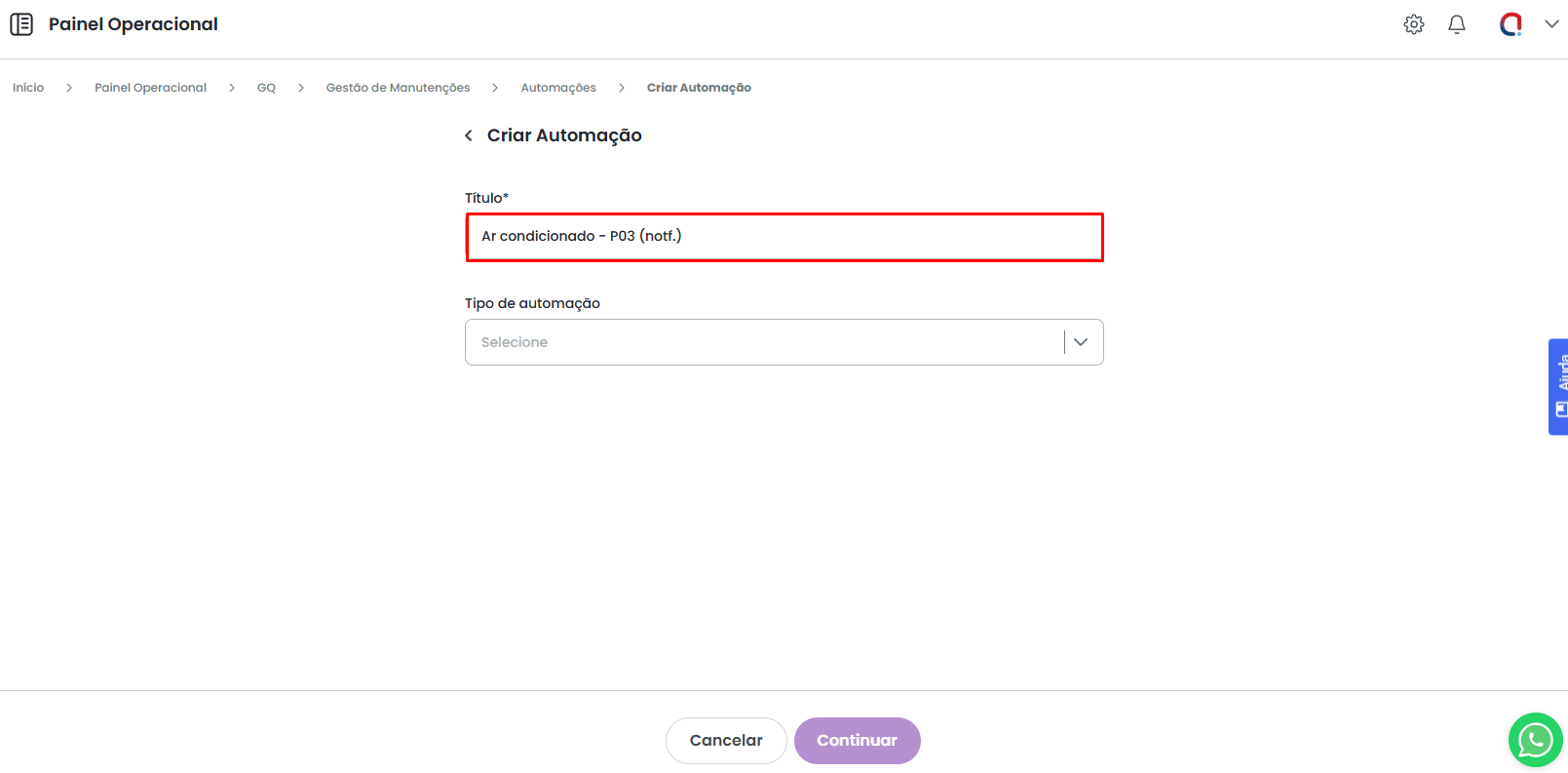Open the Ajuda side tab
This screenshot has width=1568, height=773.
1558,386
